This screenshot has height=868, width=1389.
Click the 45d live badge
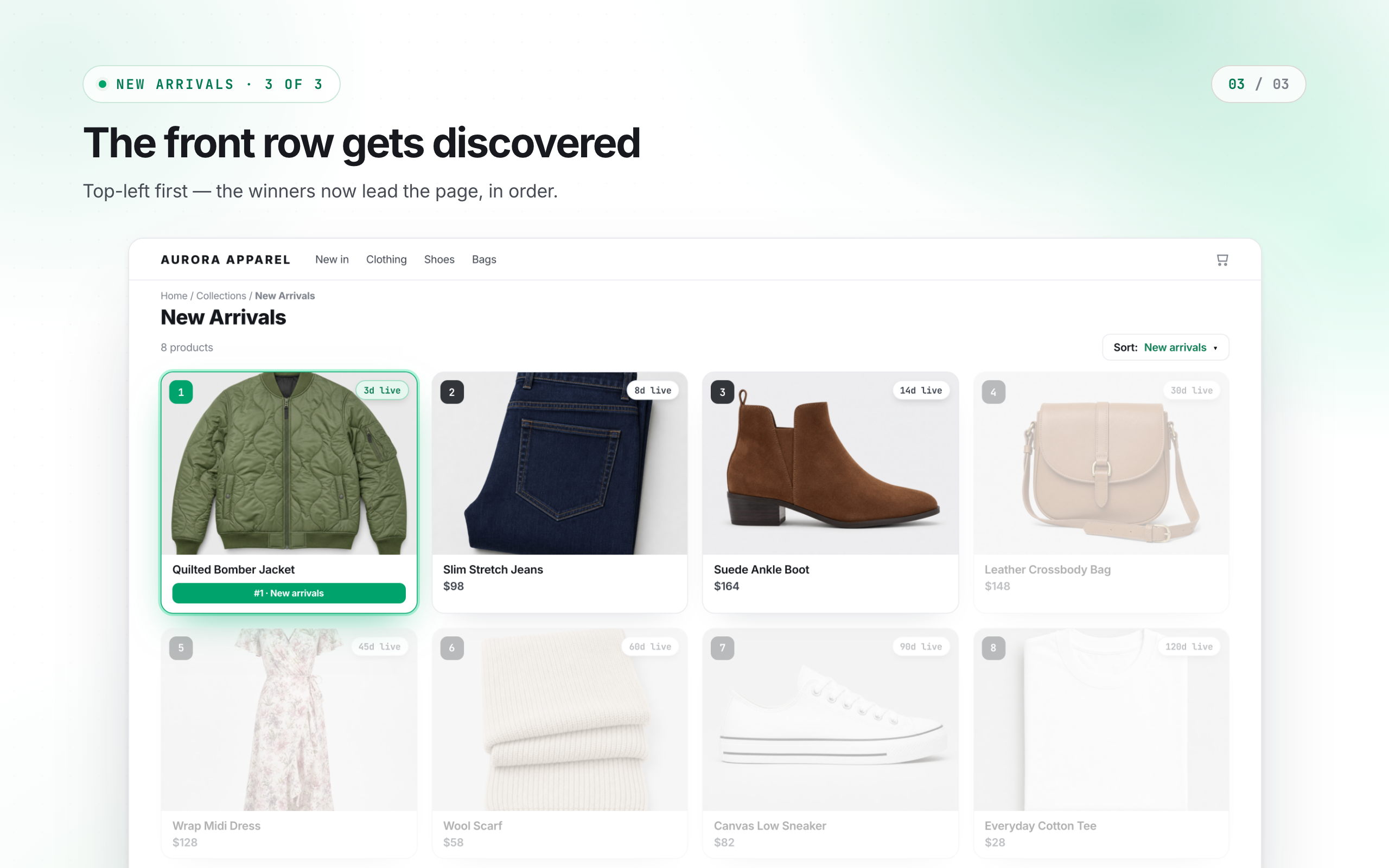point(379,647)
